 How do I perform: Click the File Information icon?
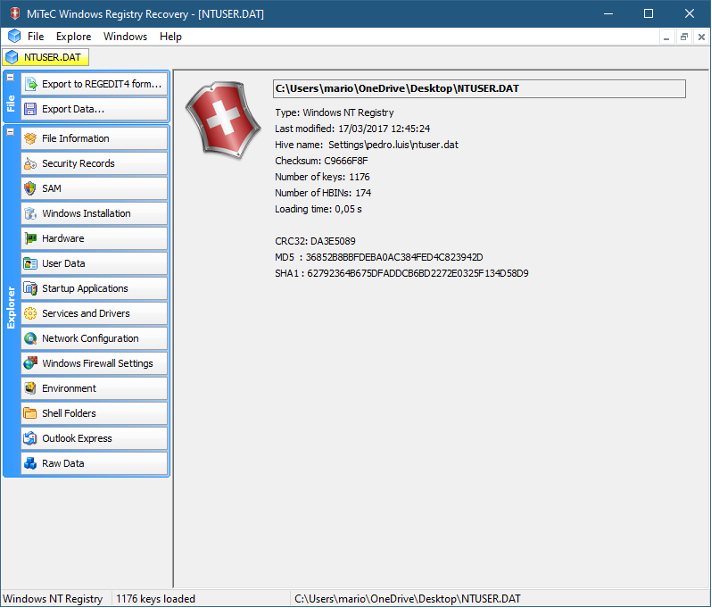coord(30,138)
